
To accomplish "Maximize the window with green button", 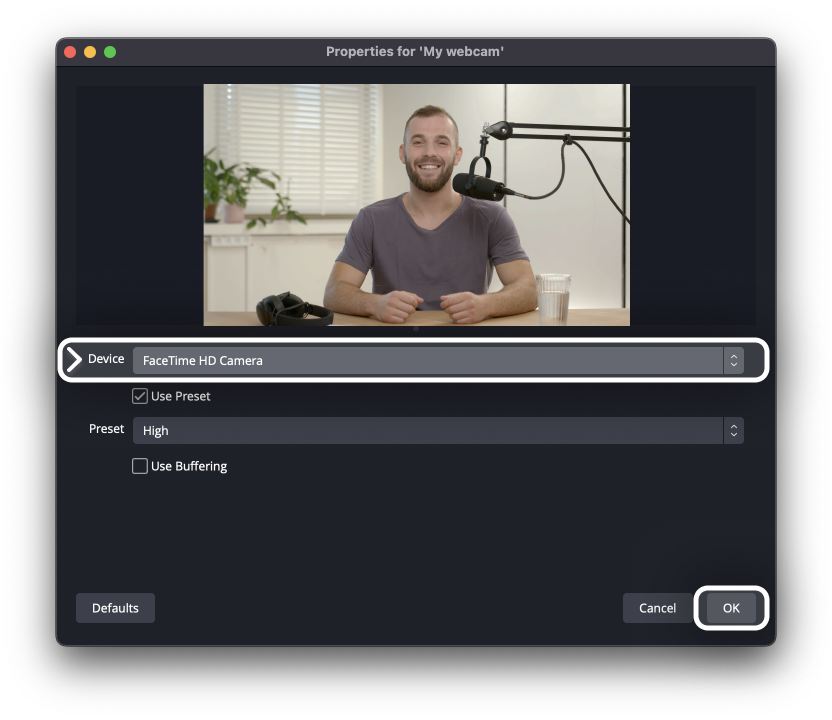I will (110, 52).
